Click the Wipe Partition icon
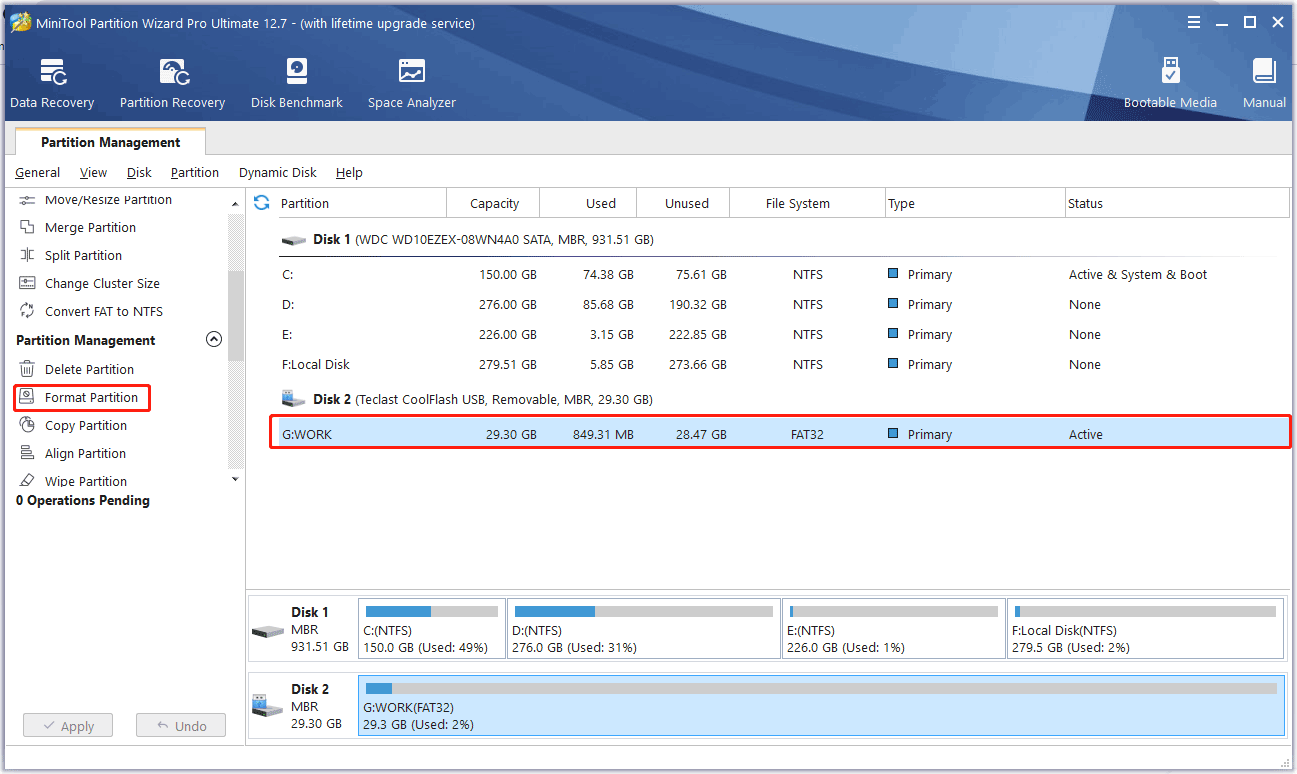 tap(27, 481)
